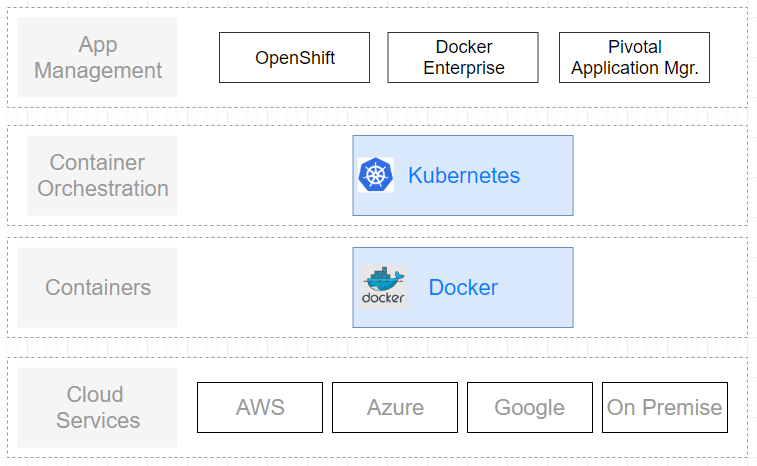Click the Docker whale logo icon

pyautogui.click(x=383, y=287)
